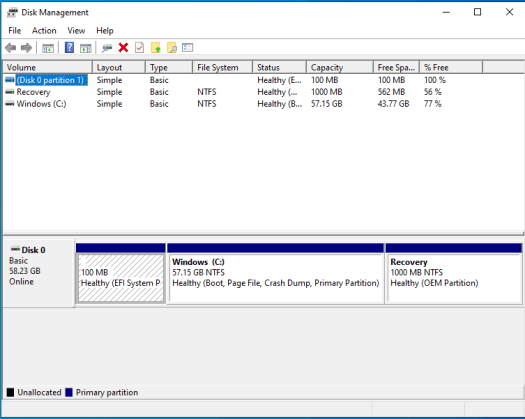The image size is (525, 419).
Task: Open the File menu
Action: [x=15, y=30]
